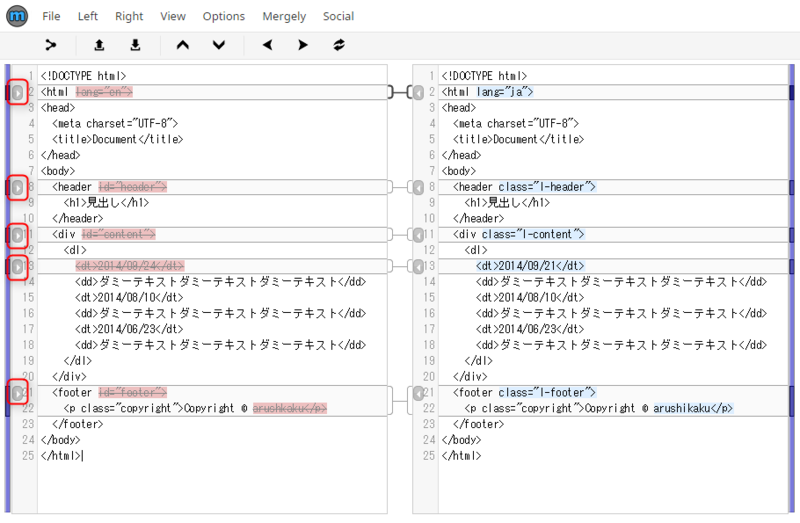800x523 pixels.
Task: Click end of left pane '</html>' line
Action: [x=82, y=456]
